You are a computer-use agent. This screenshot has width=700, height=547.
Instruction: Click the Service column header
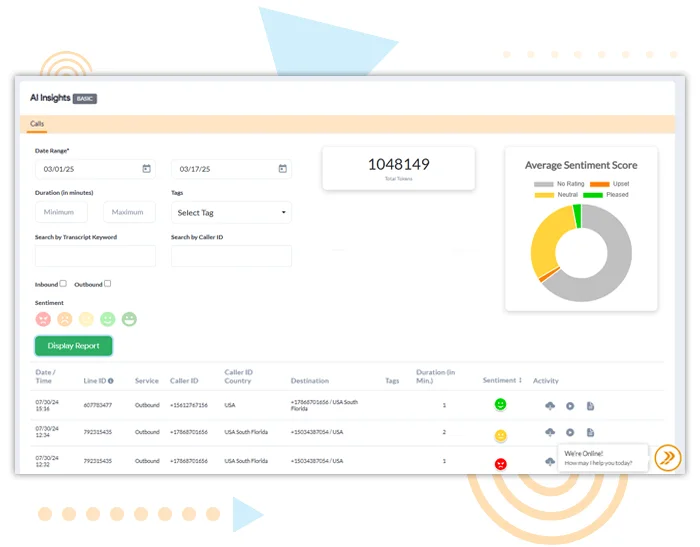[x=146, y=381]
